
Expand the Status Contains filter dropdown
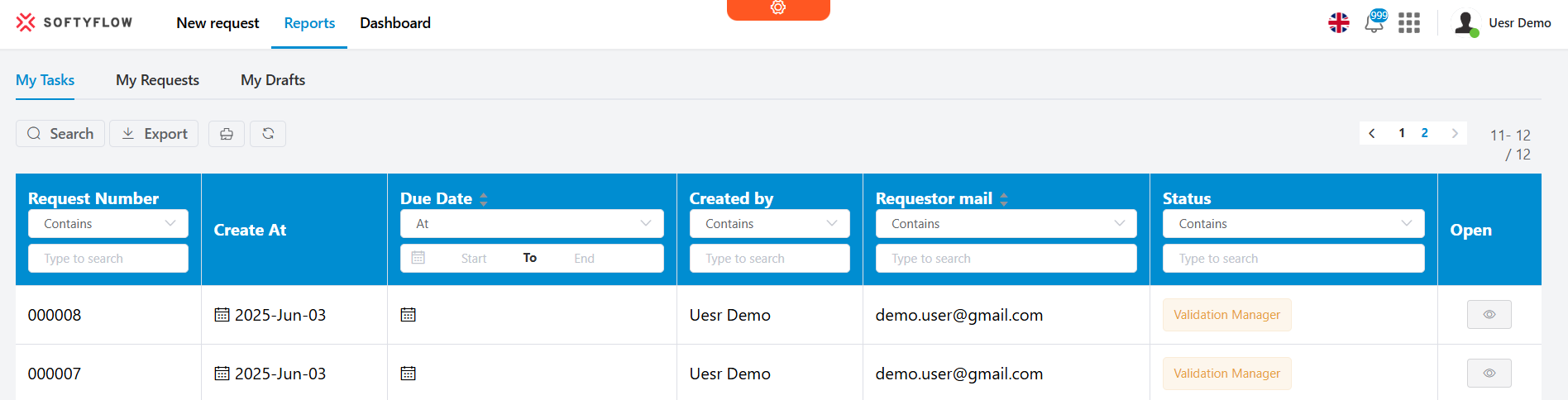click(1293, 224)
